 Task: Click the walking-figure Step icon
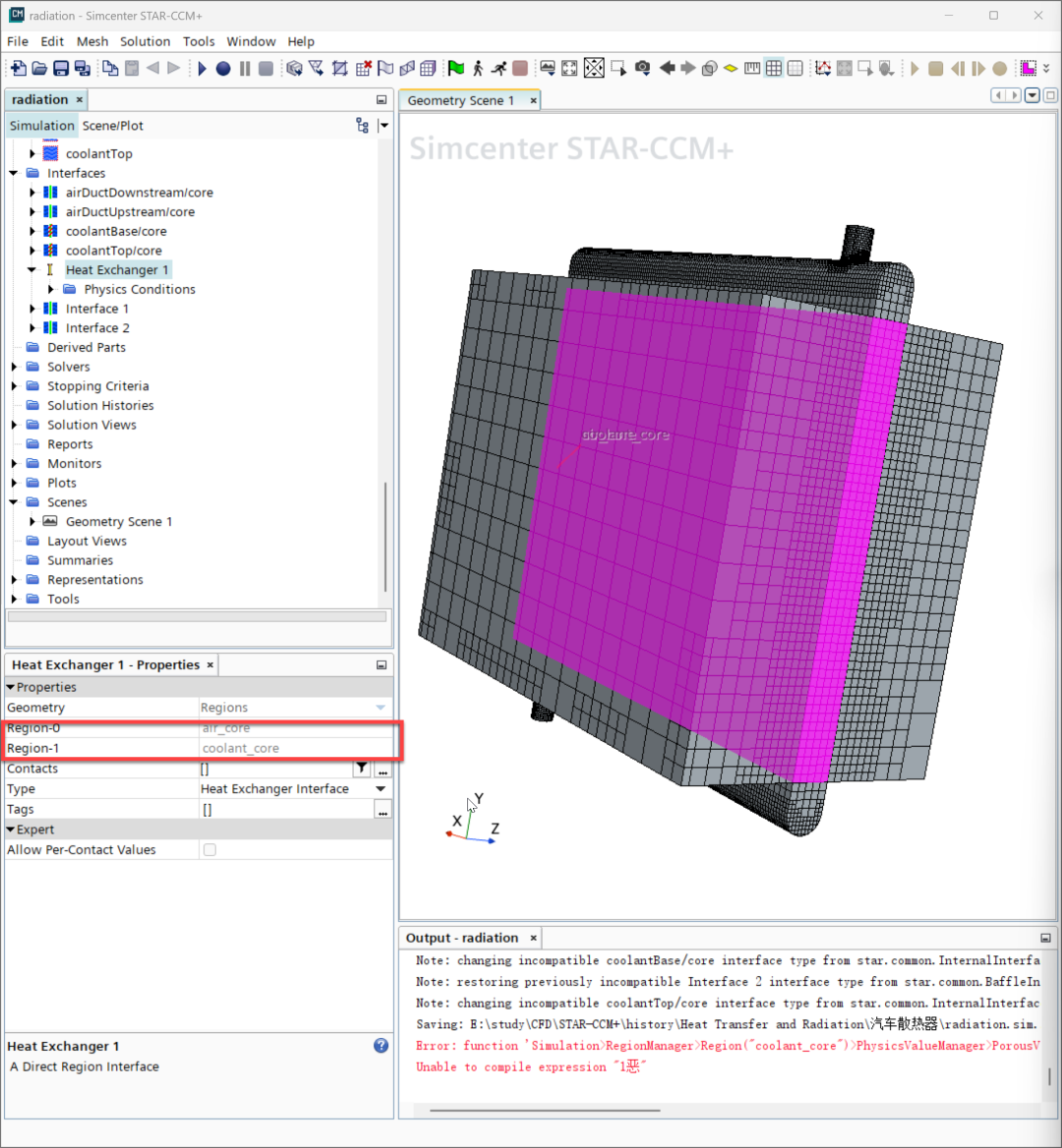[x=478, y=68]
